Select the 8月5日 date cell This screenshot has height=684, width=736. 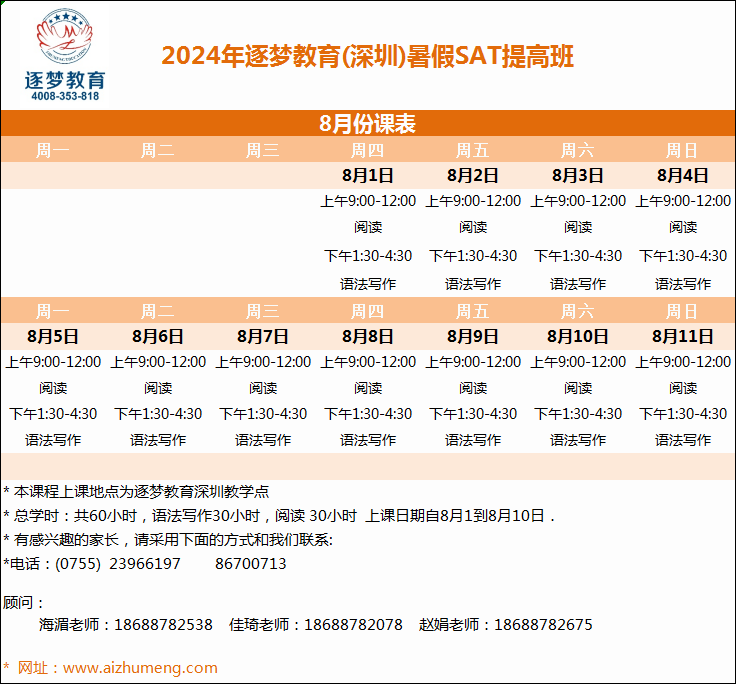click(53, 337)
